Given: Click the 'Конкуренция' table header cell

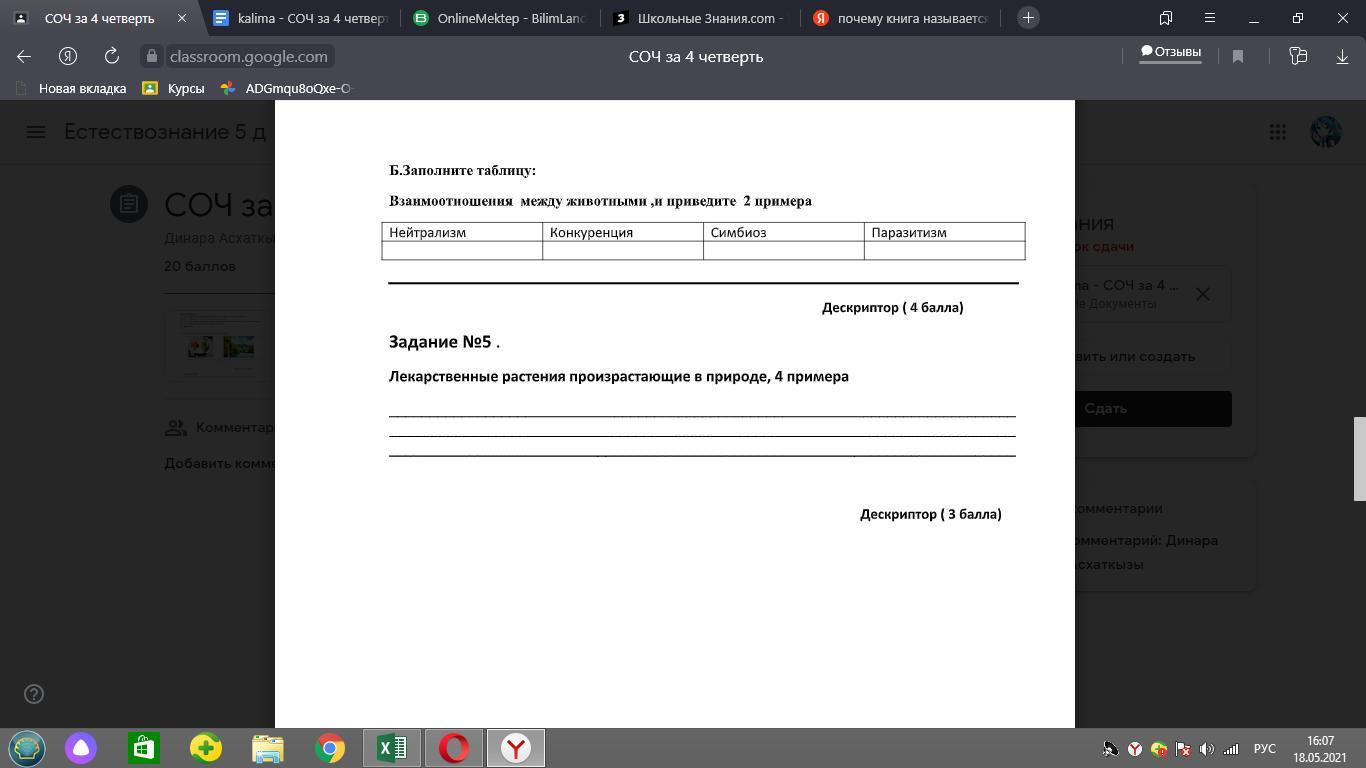Looking at the screenshot, I should [x=623, y=232].
